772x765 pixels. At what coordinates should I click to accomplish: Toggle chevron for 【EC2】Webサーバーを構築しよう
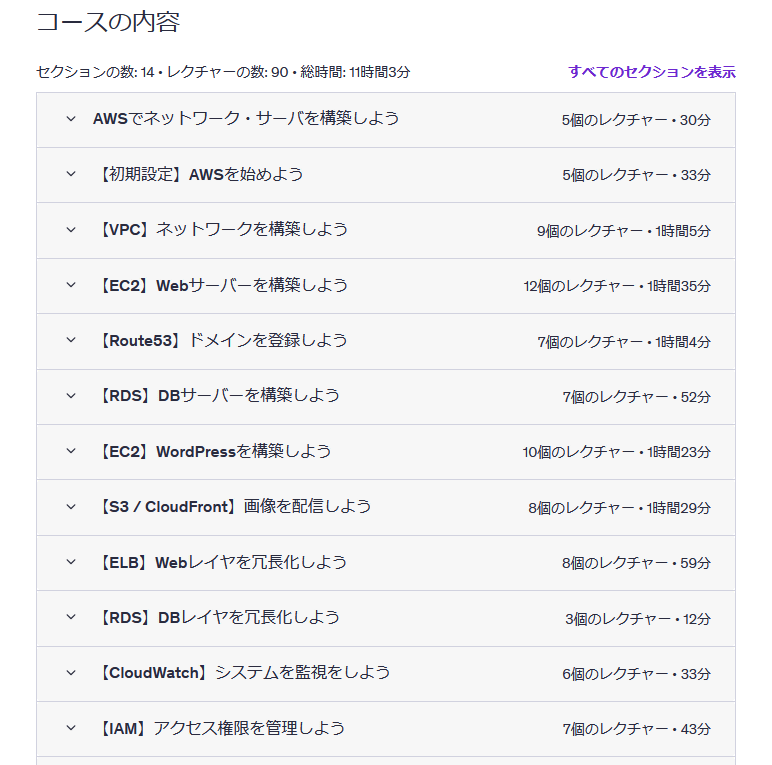pos(71,285)
